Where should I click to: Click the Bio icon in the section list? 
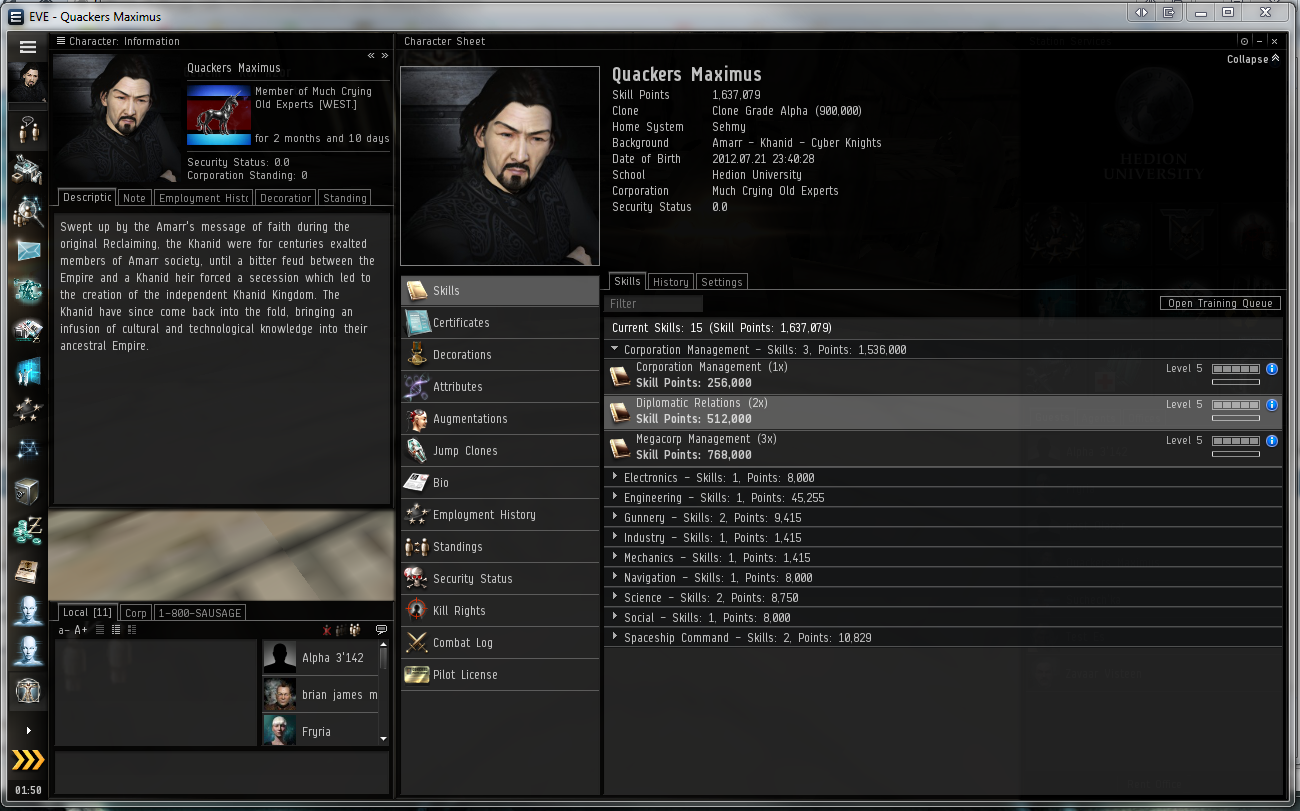416,482
